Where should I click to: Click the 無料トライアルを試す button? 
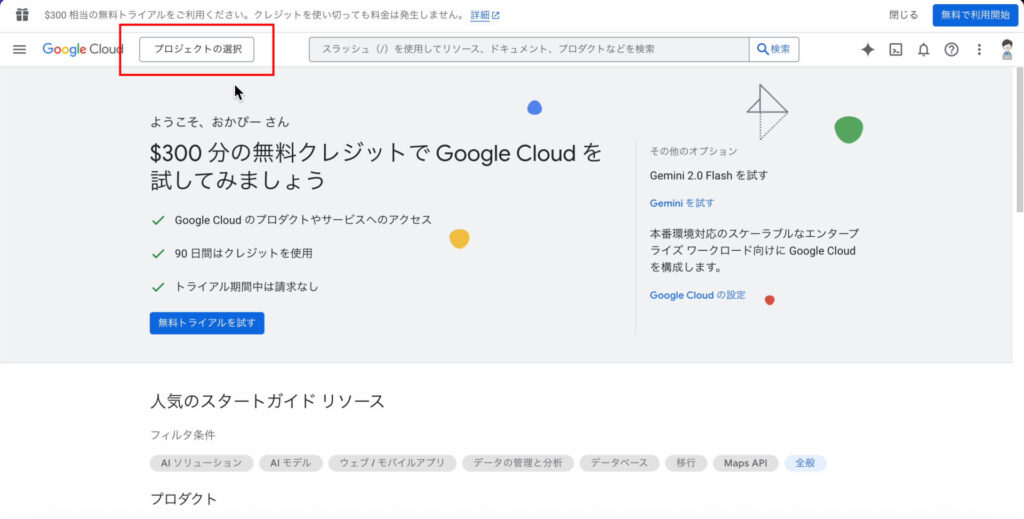click(207, 323)
